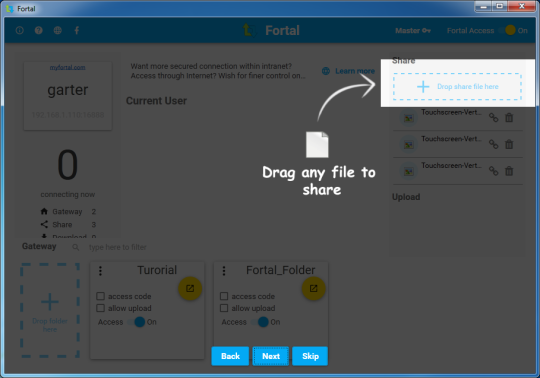The height and width of the screenshot is (378, 540).
Task: Click the Back tutorial button
Action: coord(230,356)
